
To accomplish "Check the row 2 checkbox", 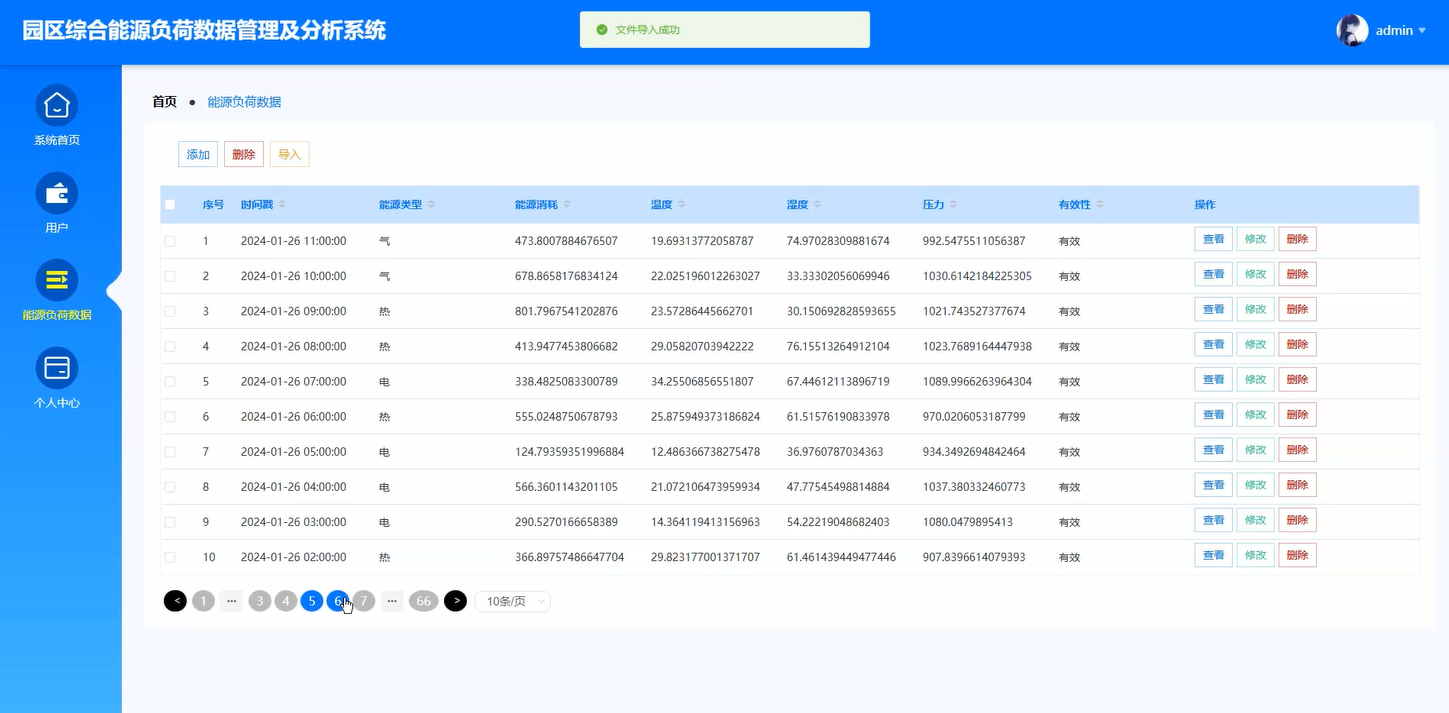I will (170, 276).
